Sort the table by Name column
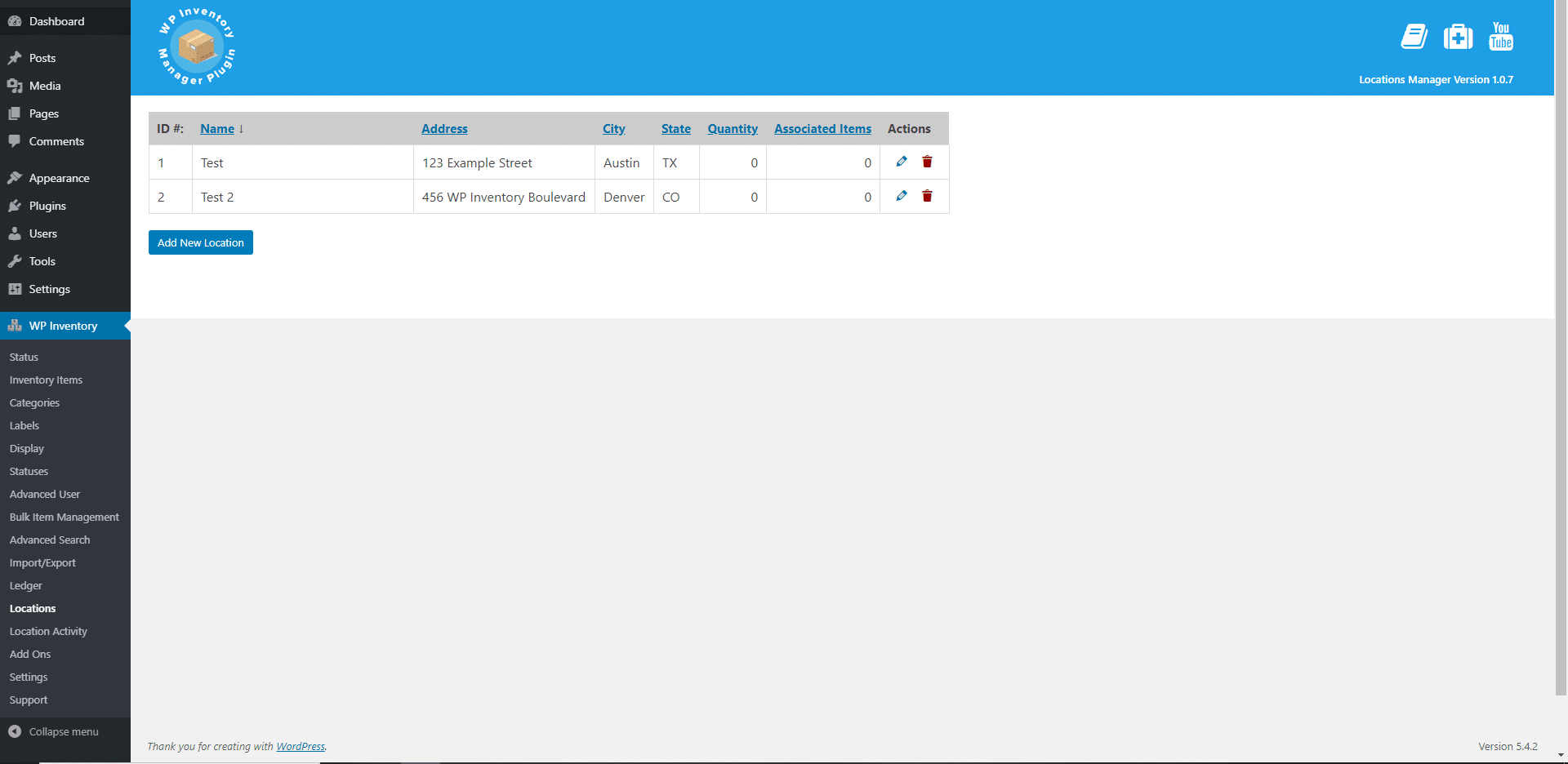Image resolution: width=1568 pixels, height=764 pixels. [x=217, y=129]
